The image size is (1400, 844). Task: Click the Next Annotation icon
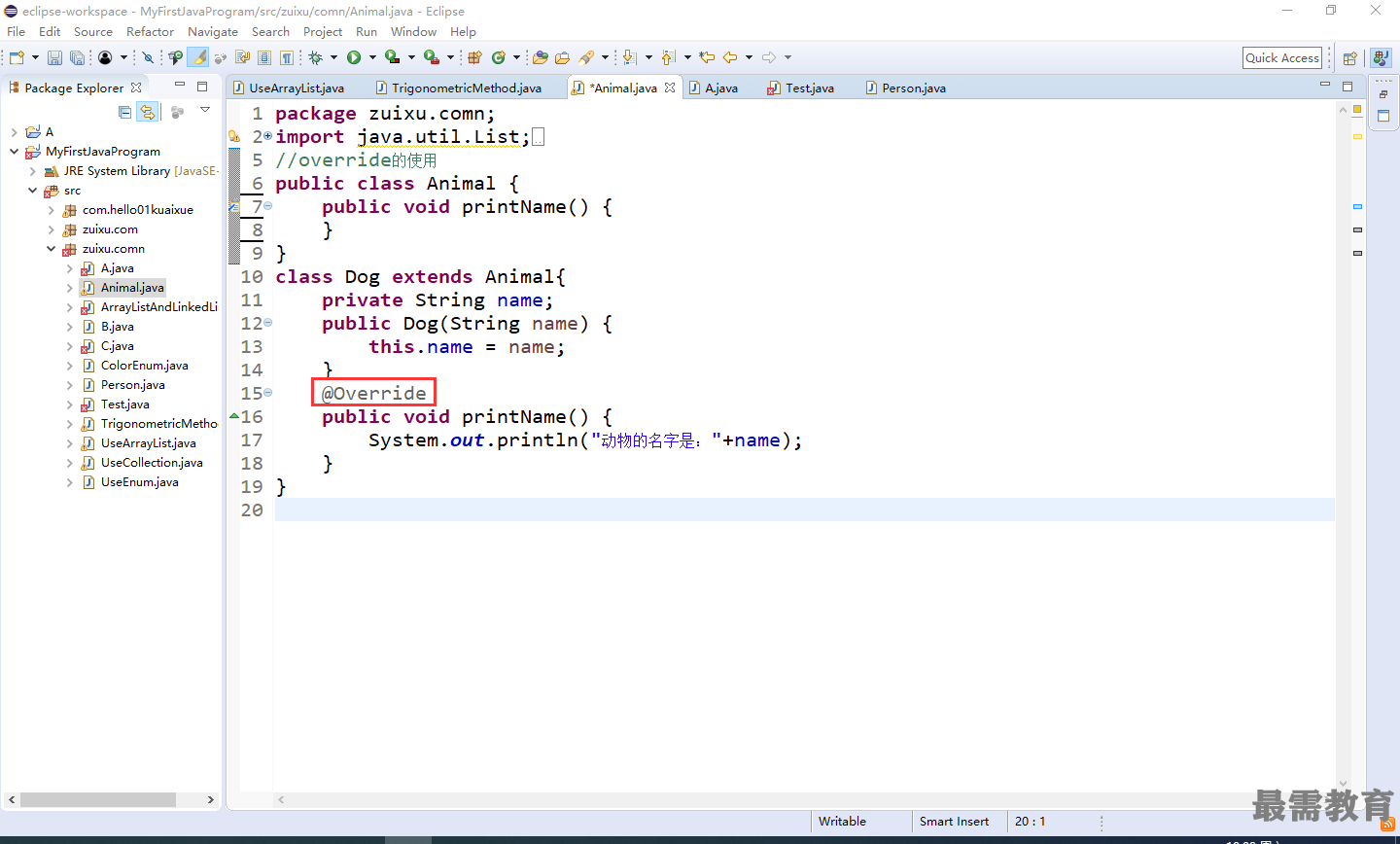tap(629, 58)
